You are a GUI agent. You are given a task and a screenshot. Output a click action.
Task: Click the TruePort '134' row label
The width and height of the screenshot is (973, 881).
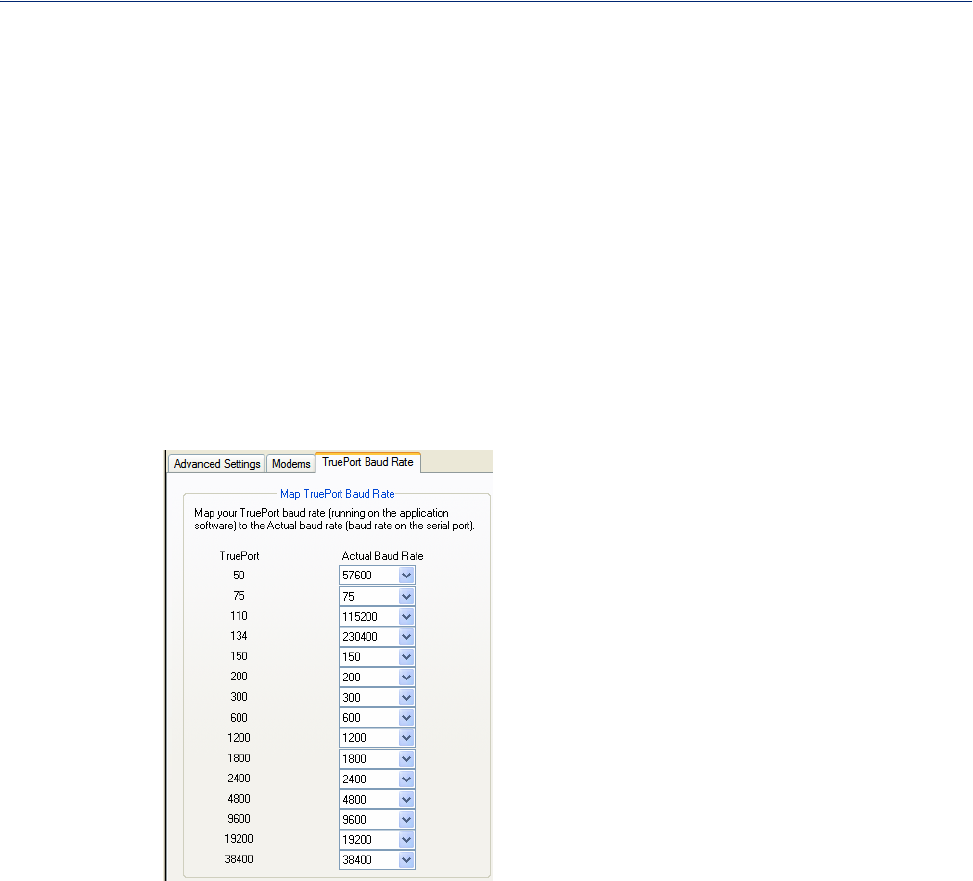tap(239, 635)
